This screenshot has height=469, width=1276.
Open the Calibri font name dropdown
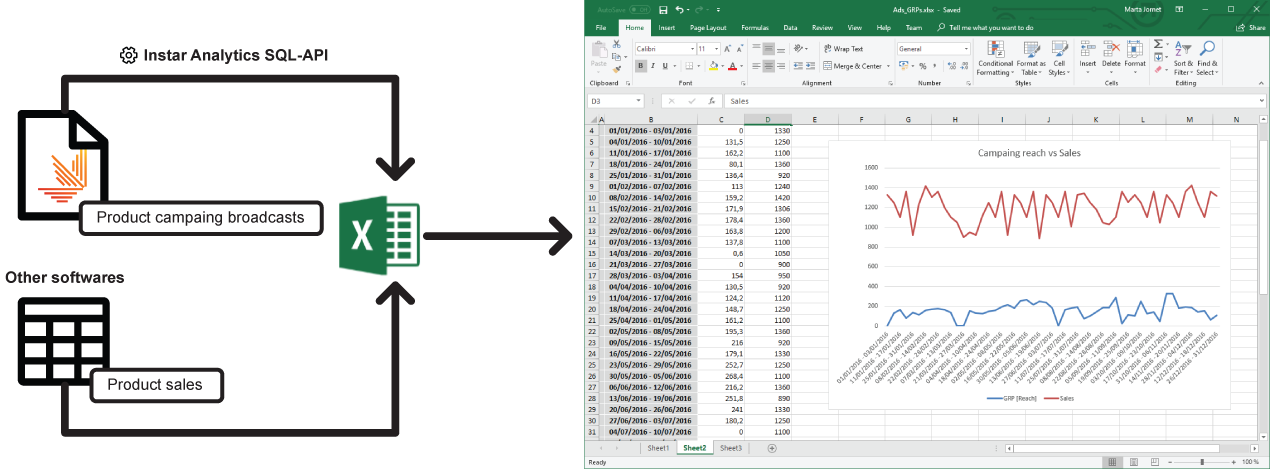692,48
